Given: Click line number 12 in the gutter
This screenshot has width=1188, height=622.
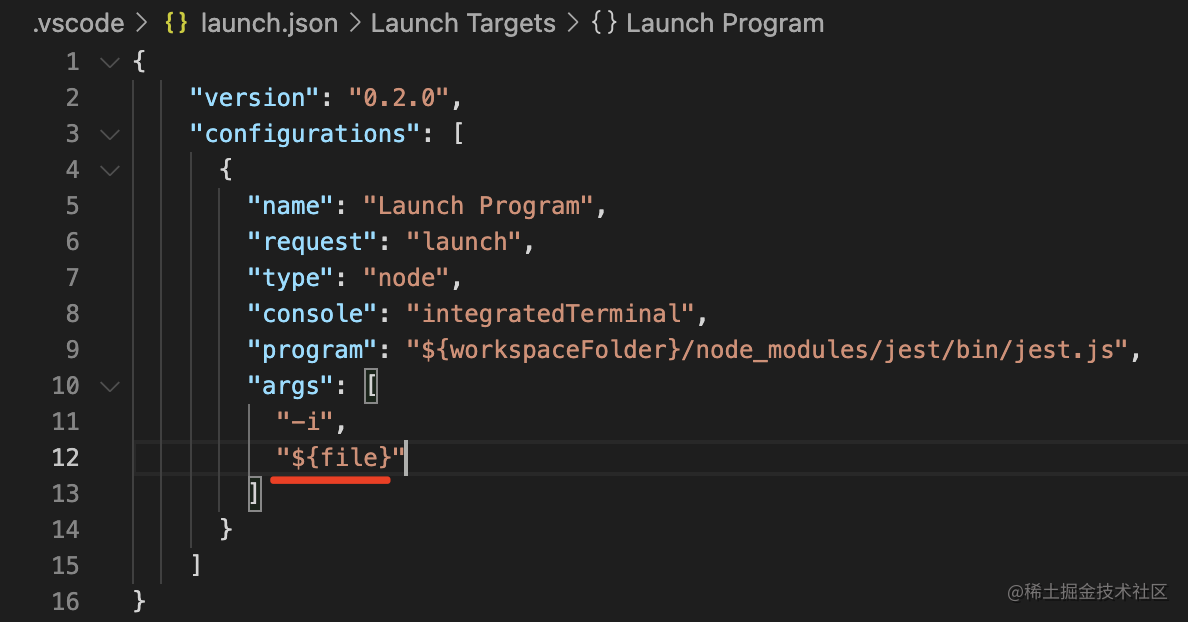Looking at the screenshot, I should coord(65,458).
